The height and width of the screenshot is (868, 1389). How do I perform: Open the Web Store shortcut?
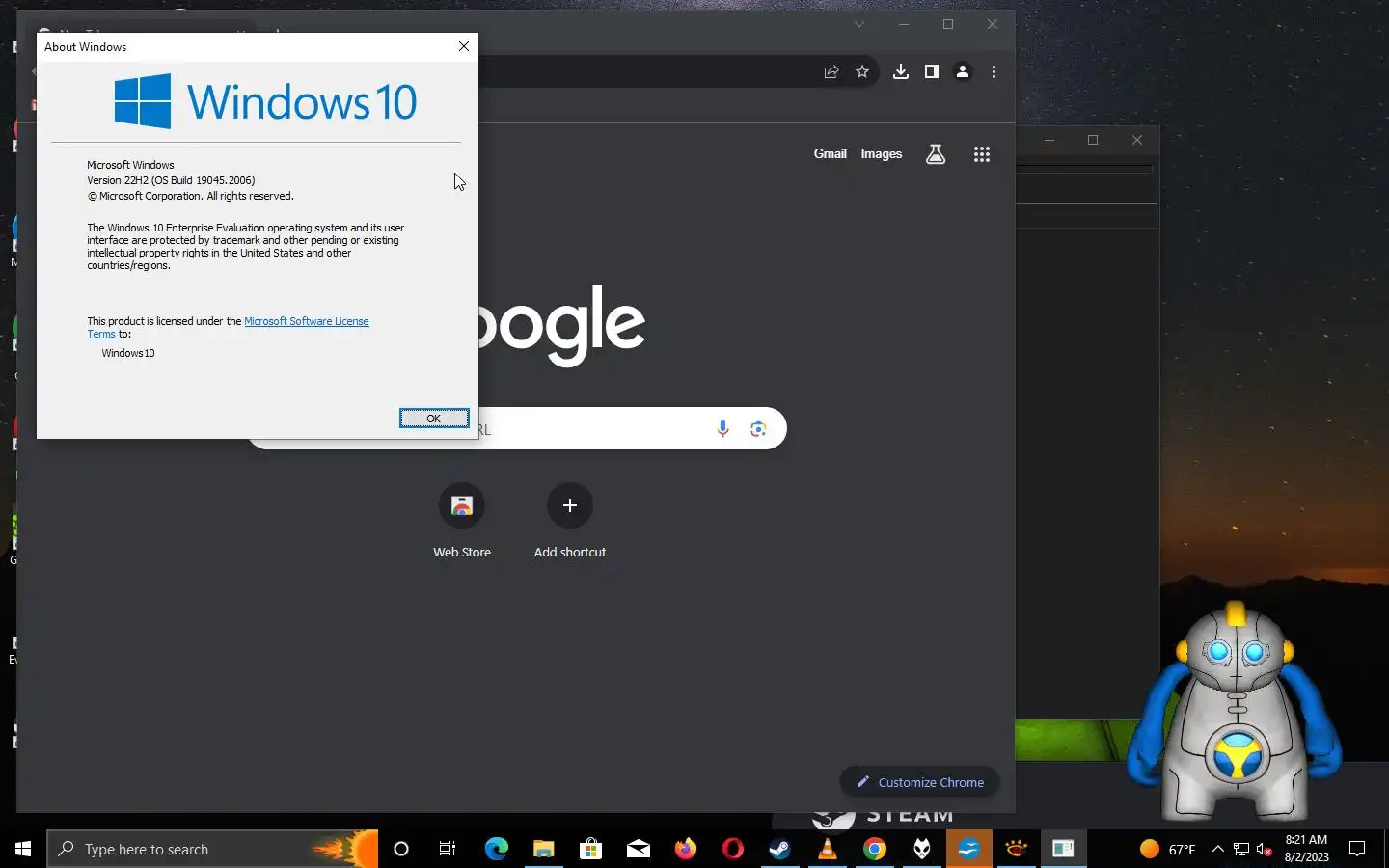coord(462,521)
